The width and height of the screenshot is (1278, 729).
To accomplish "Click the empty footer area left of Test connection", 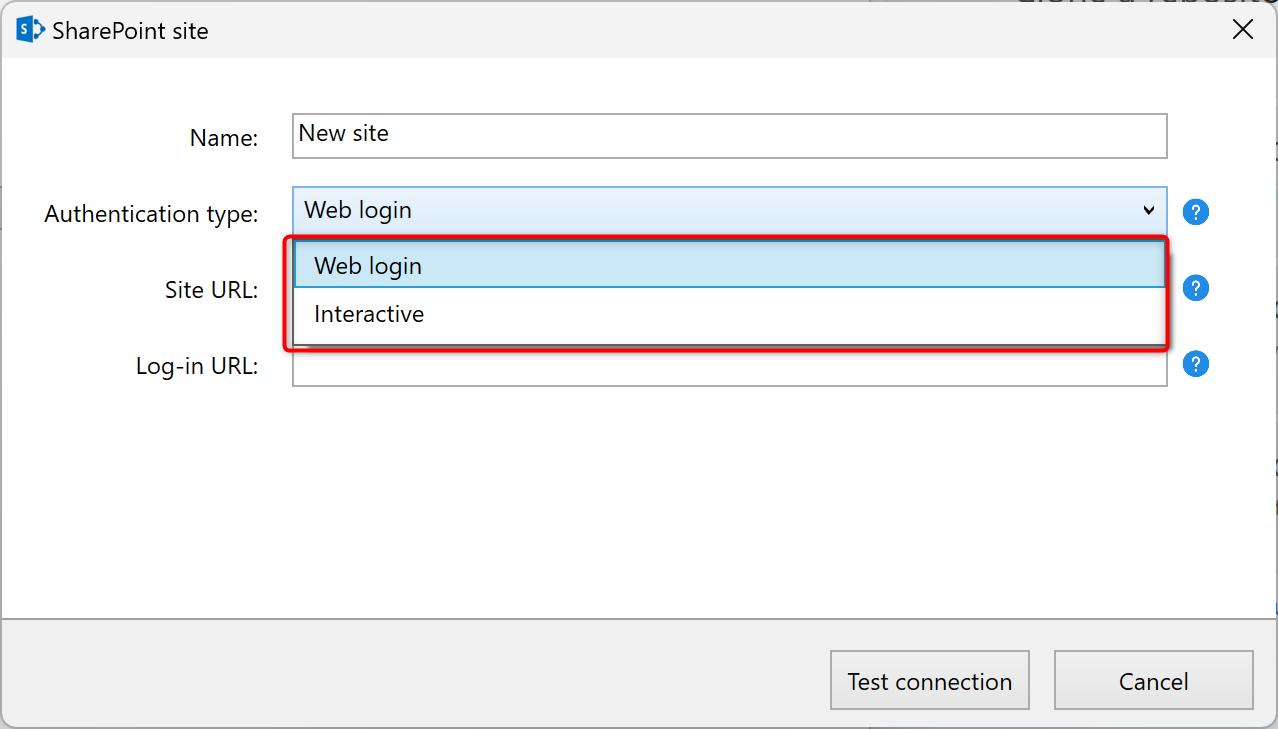I will point(400,675).
